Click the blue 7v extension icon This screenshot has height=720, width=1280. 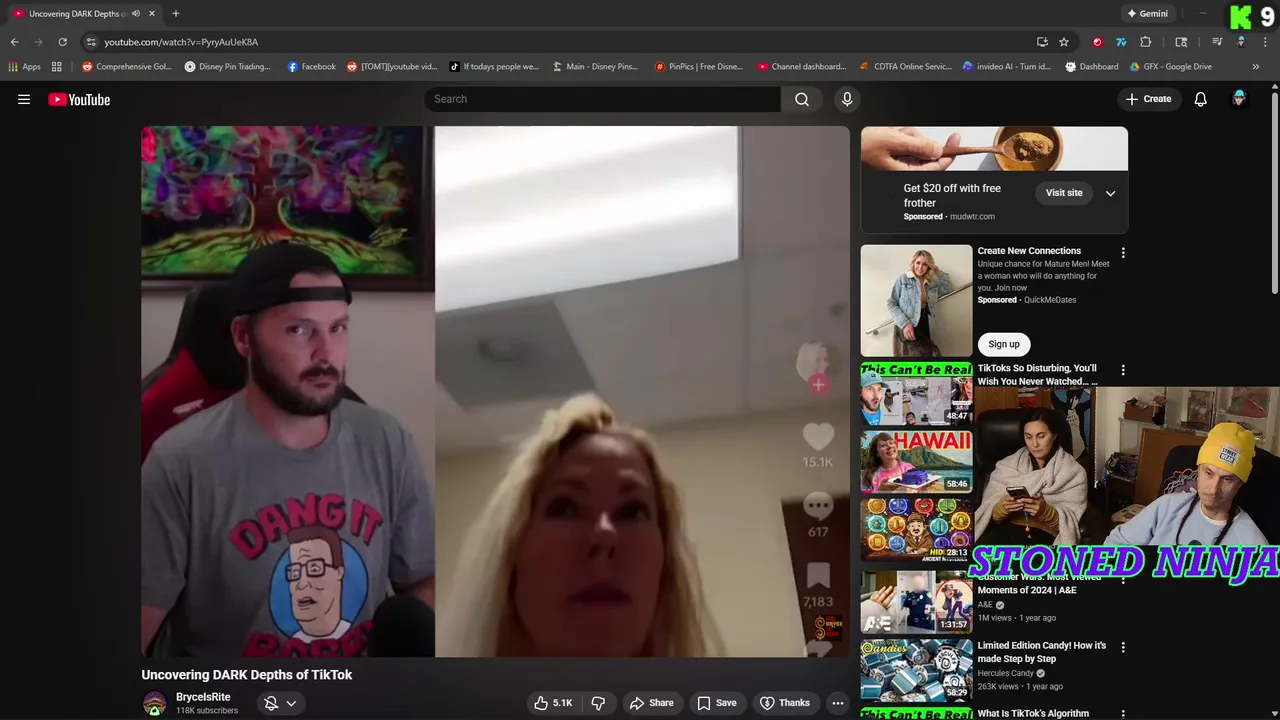[1121, 42]
